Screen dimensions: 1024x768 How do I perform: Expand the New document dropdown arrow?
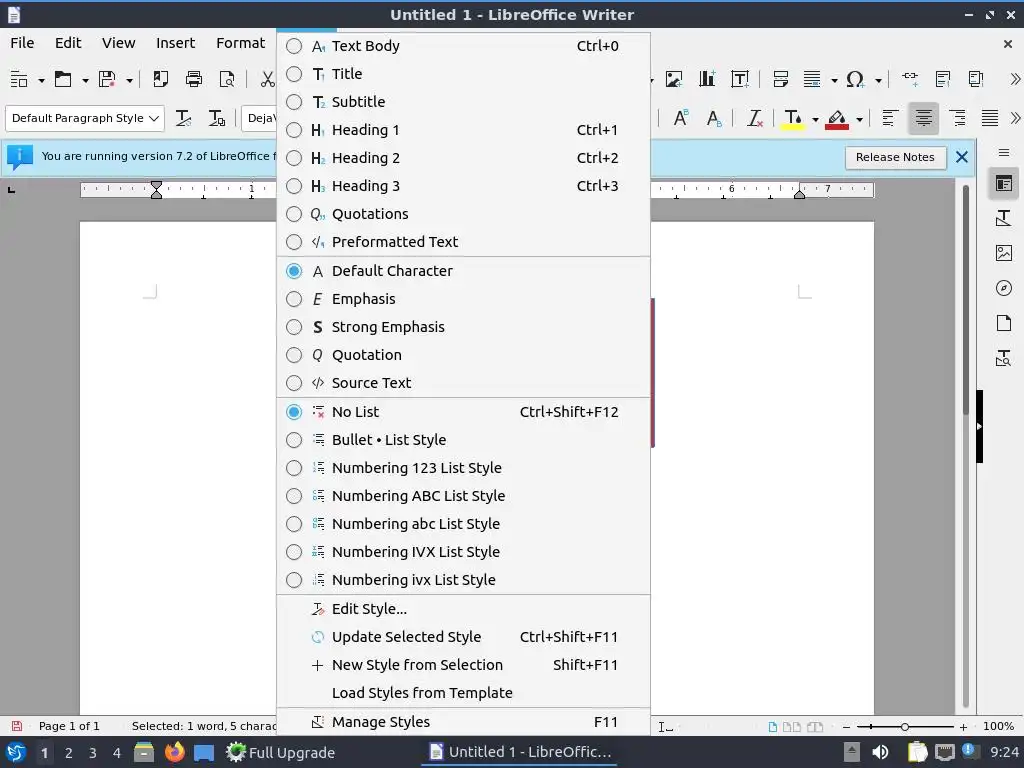pyautogui.click(x=41, y=80)
